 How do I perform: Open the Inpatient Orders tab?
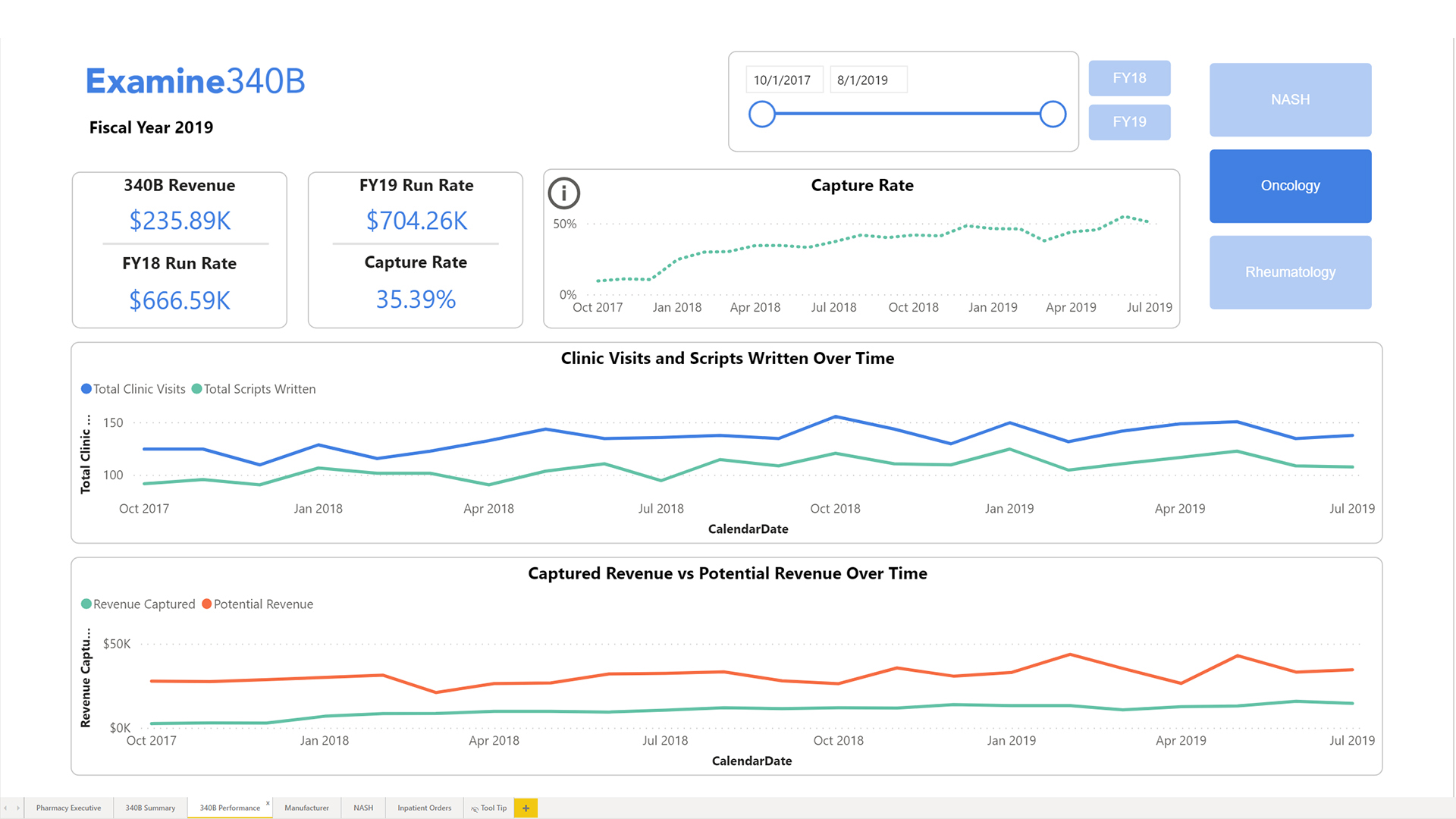coord(424,808)
